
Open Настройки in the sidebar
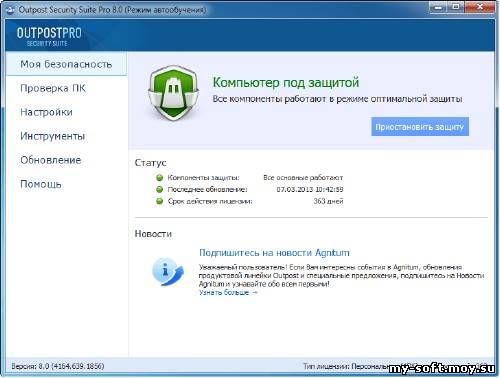[x=46, y=112]
